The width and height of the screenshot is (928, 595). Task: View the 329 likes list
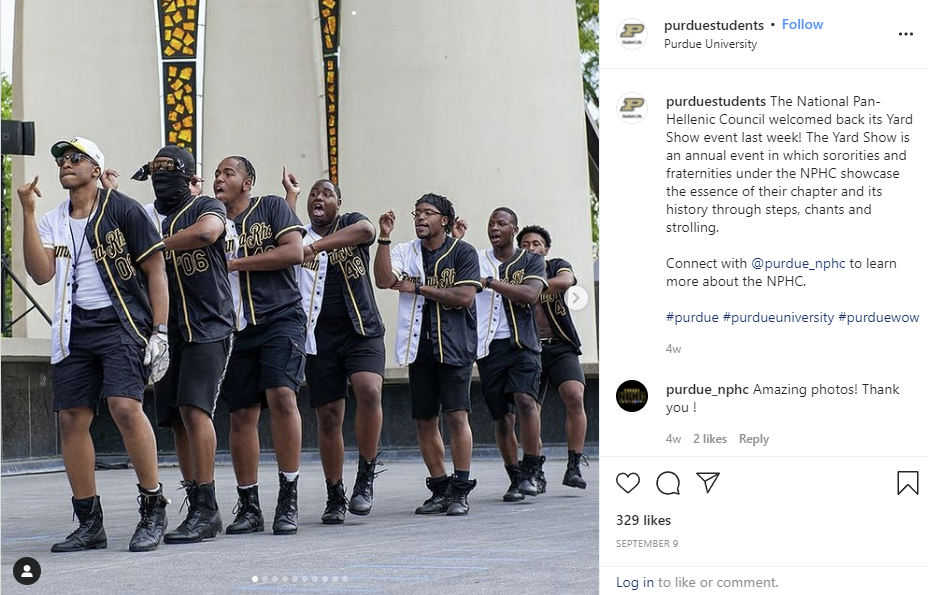[643, 520]
